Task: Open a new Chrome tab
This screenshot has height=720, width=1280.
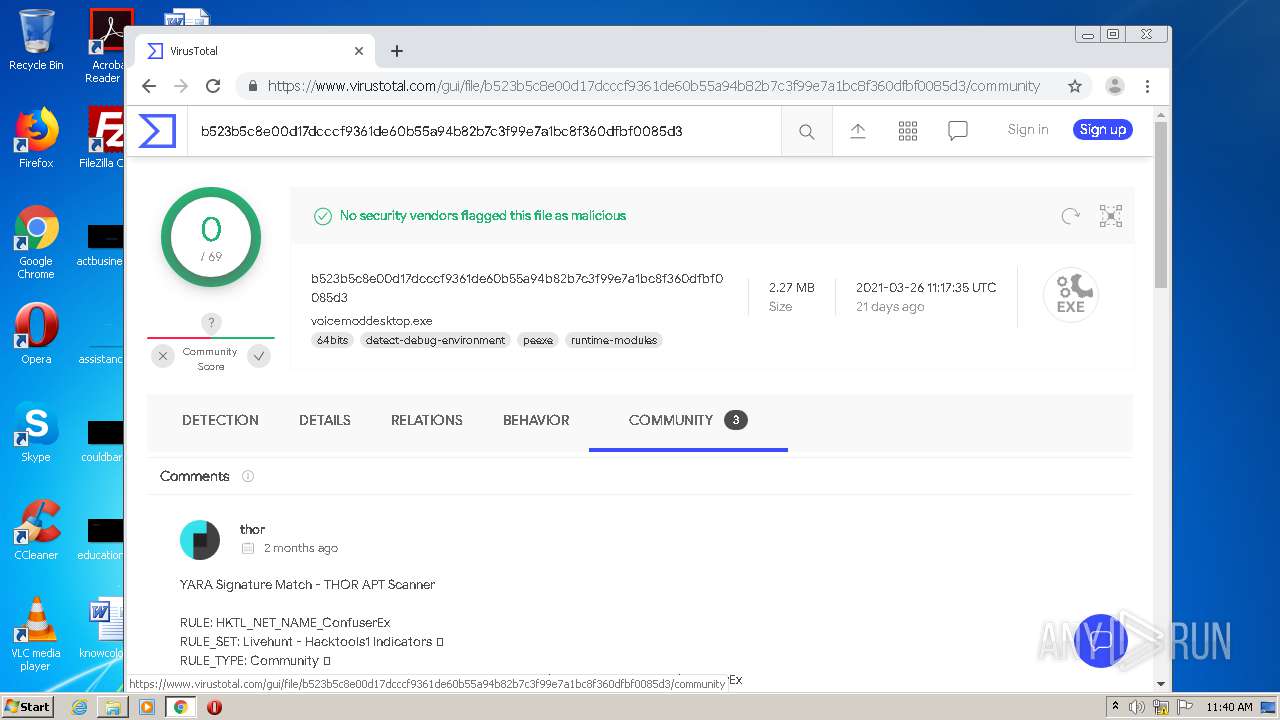Action: pyautogui.click(x=397, y=51)
